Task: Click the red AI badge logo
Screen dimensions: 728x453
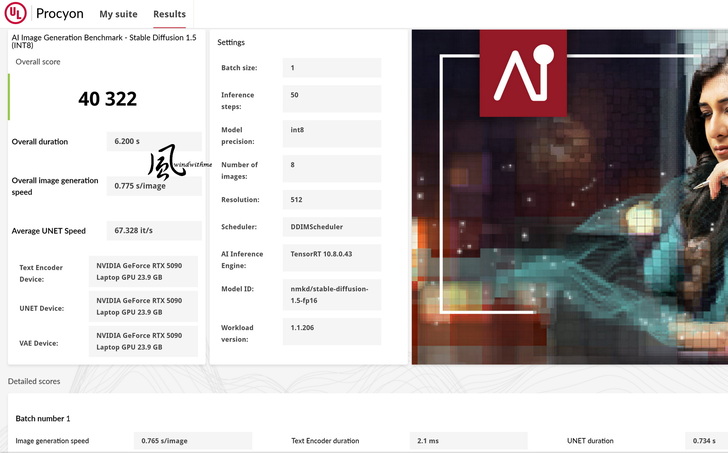Action: point(523,73)
